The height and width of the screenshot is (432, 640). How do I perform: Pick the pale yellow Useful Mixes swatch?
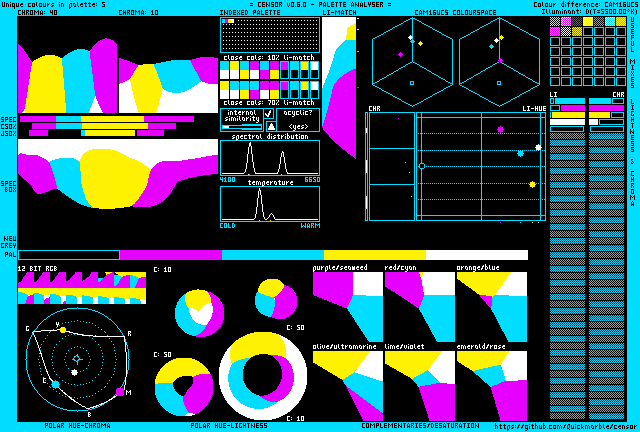tap(588, 21)
